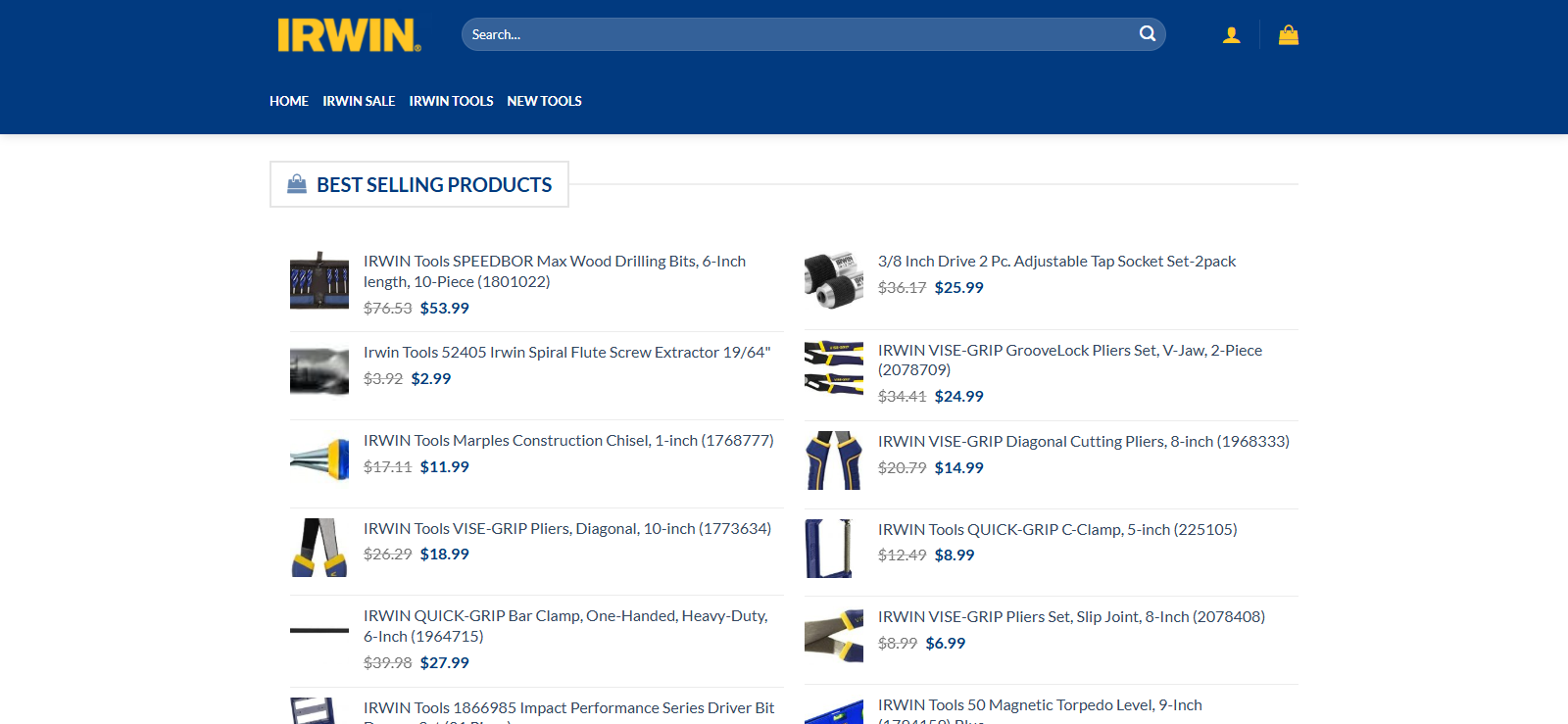Click the Diagonal Cutting Pliers 8-inch thumbnail
Screen dimensions: 1568x724
[833, 460]
